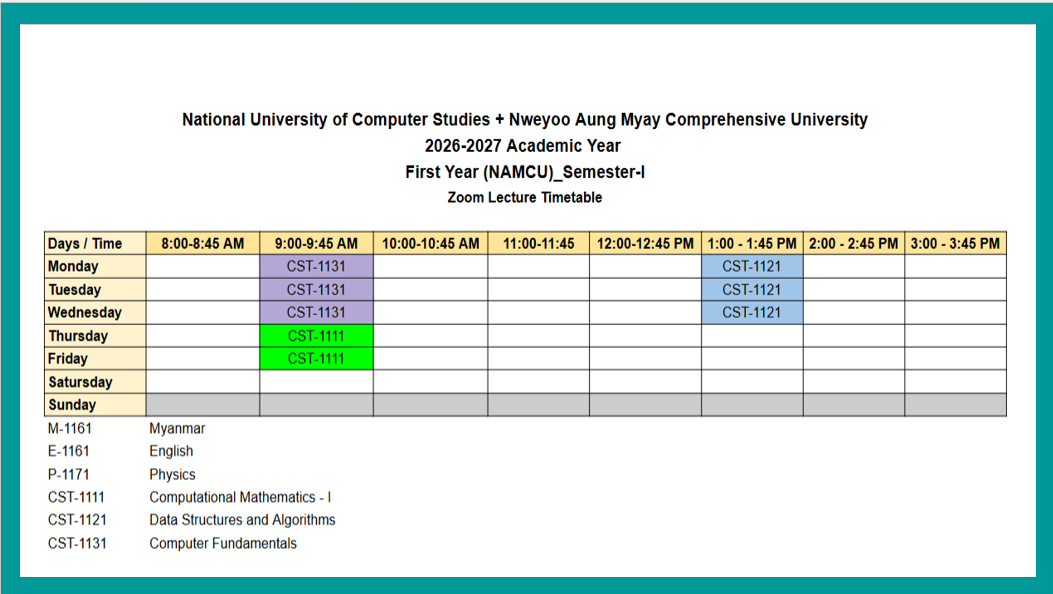Click Wednesday CST-1121 cell
Screen dimensions: 1053x594
point(752,313)
